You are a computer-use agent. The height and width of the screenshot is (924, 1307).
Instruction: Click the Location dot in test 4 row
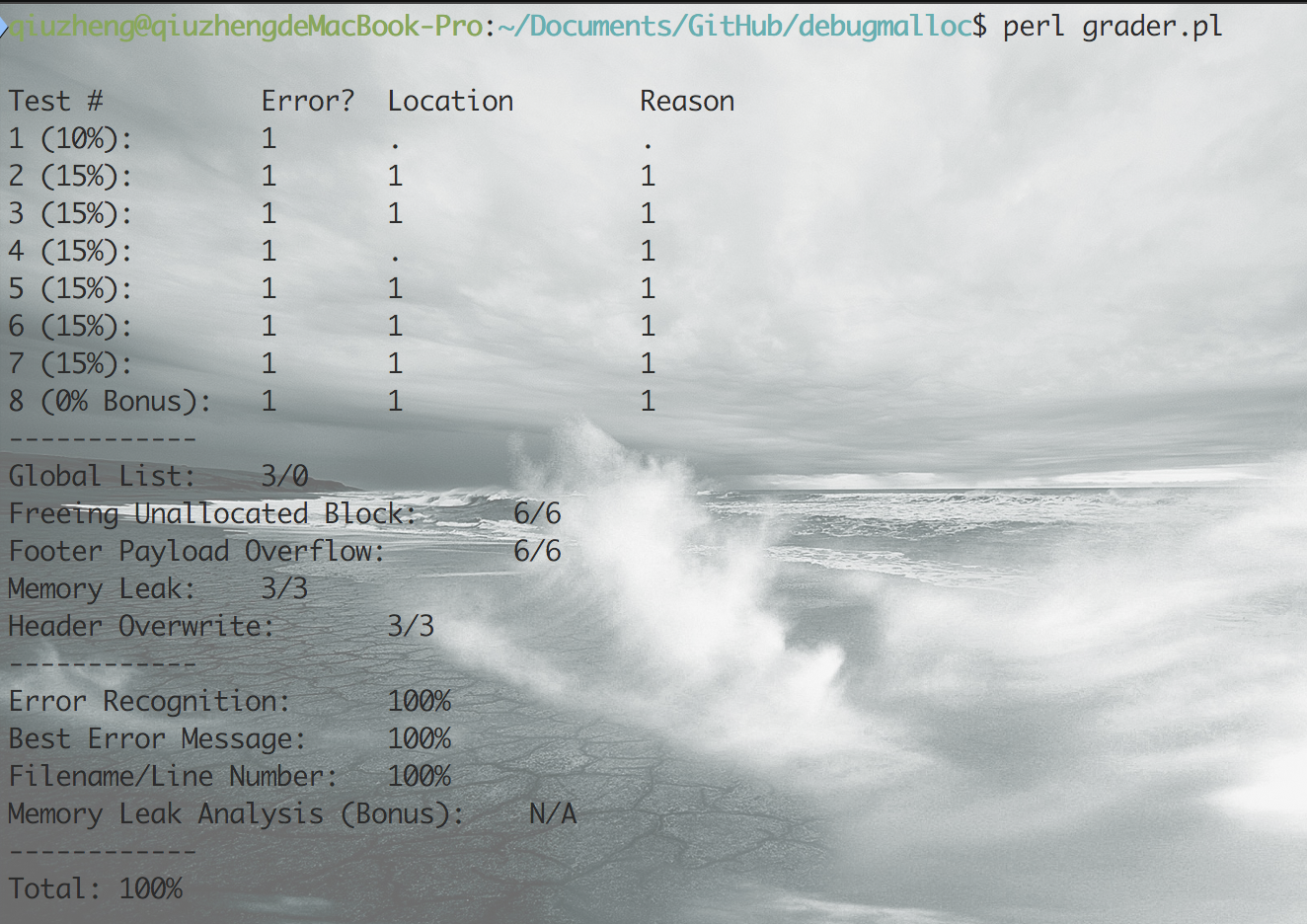(x=395, y=260)
